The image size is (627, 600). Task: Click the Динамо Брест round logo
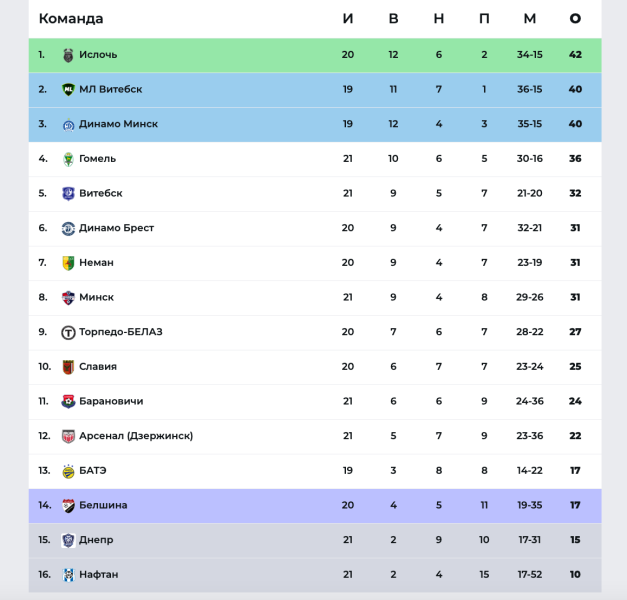coord(68,228)
